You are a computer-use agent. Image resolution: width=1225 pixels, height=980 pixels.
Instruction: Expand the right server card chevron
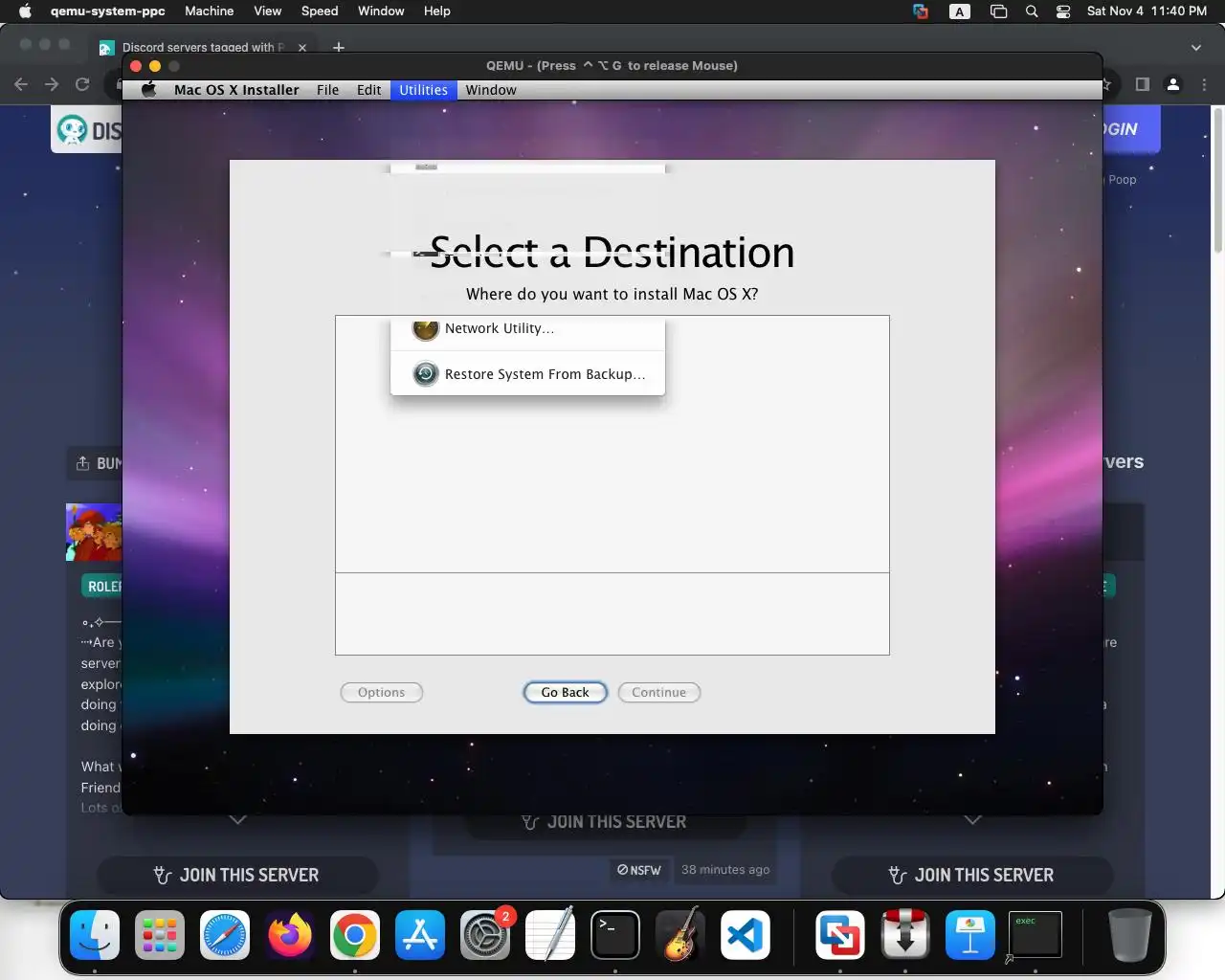(973, 820)
